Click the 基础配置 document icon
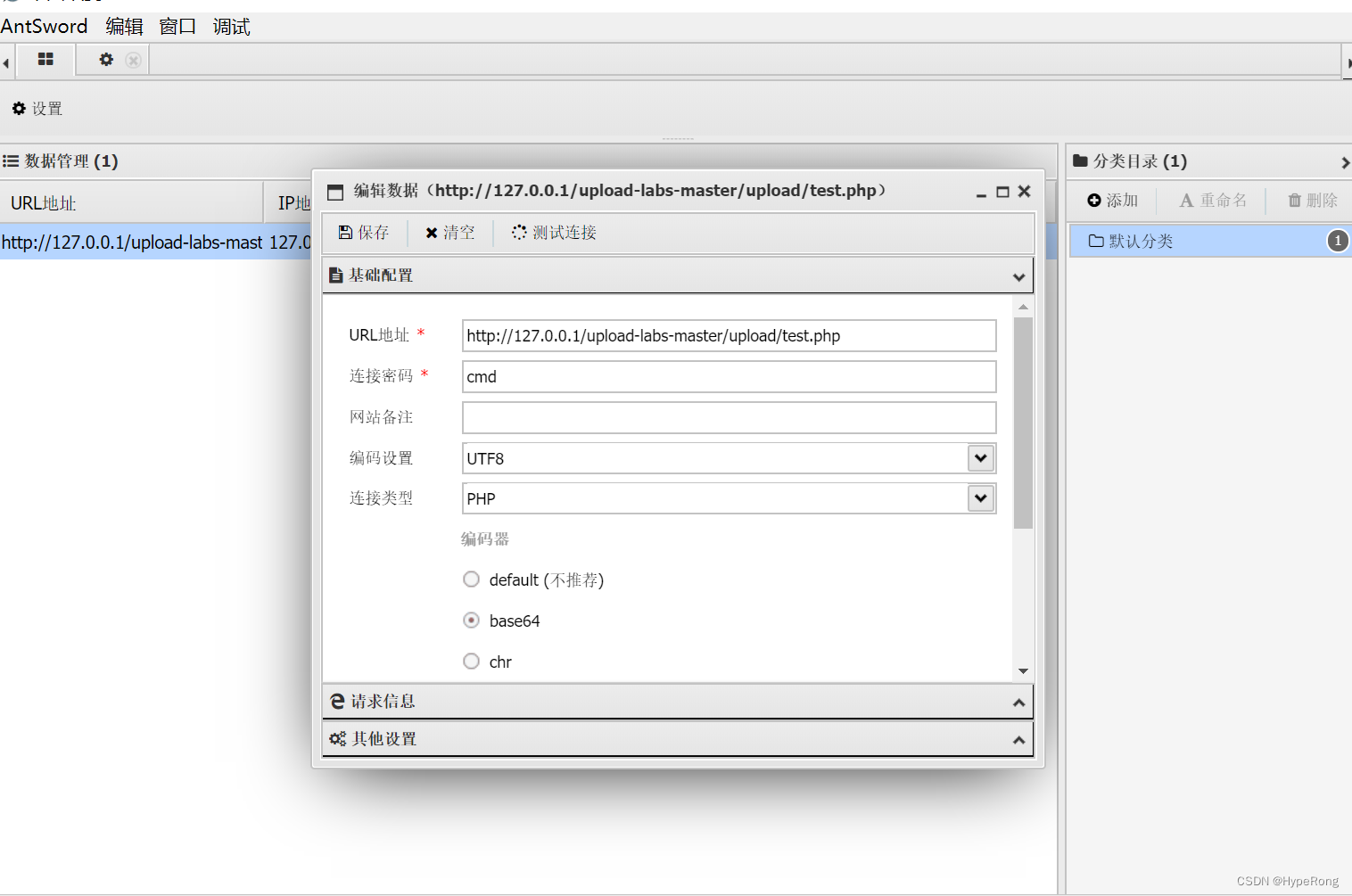 [x=336, y=275]
